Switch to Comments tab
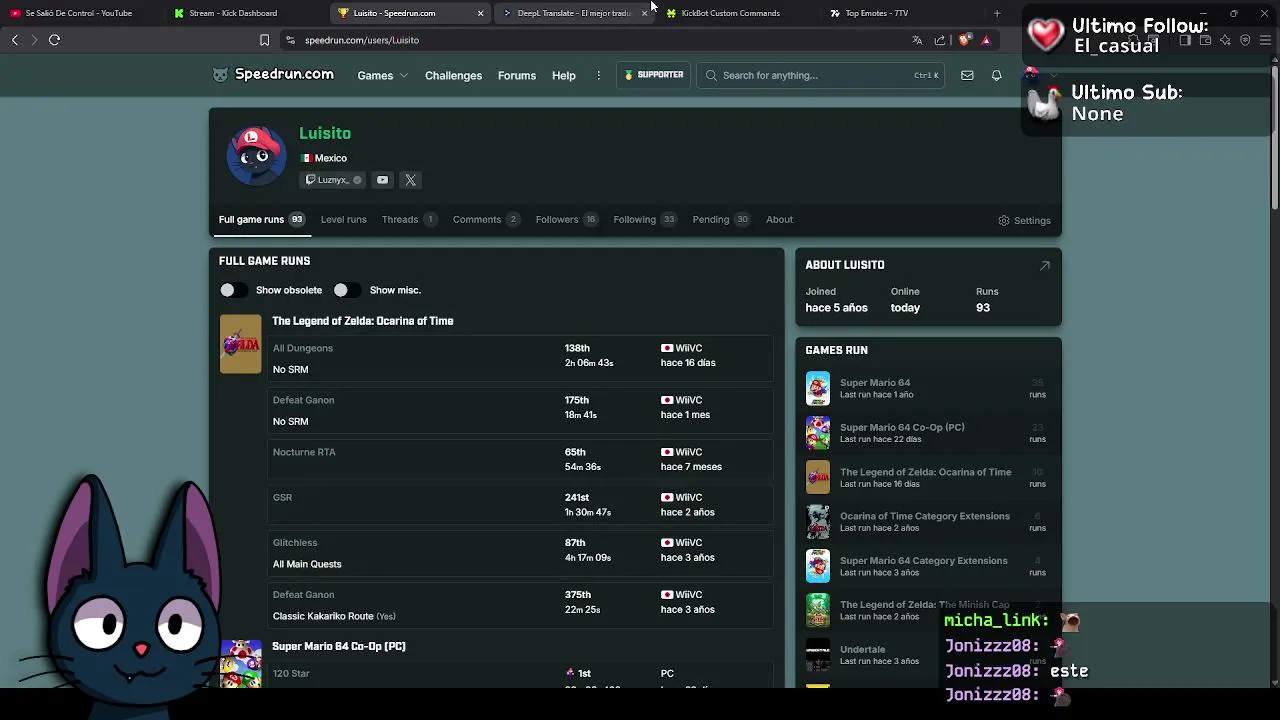Image resolution: width=1280 pixels, height=720 pixels. [x=485, y=220]
